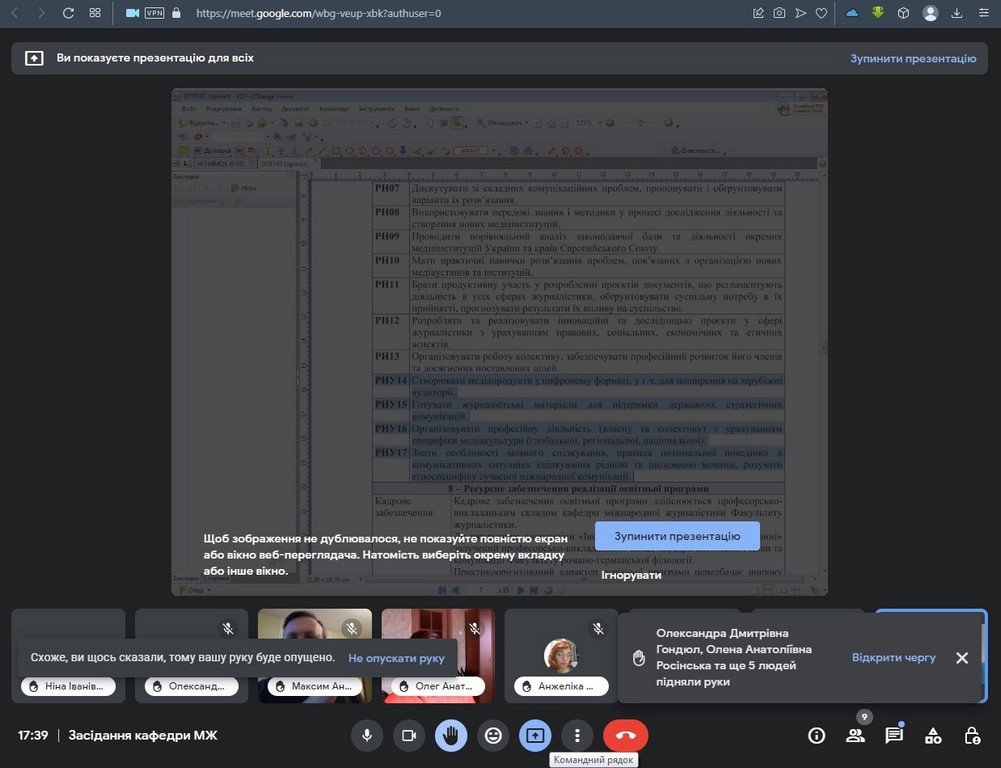The width and height of the screenshot is (1001, 768).
Task: Click 'Не опускати руку' in the notification
Action: 396,659
